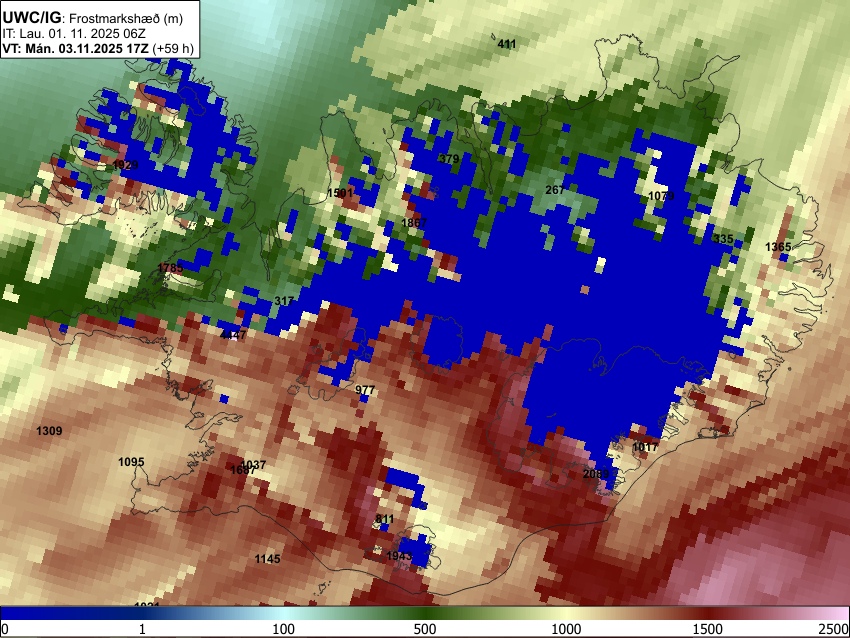Click the map value label 411
The width and height of the screenshot is (850, 638).
[507, 44]
